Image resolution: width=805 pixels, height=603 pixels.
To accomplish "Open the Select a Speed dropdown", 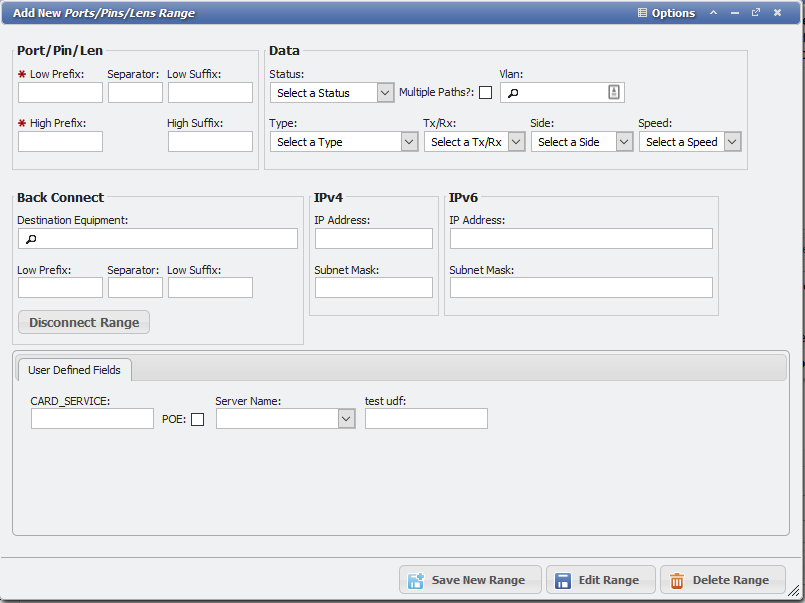I will 731,141.
